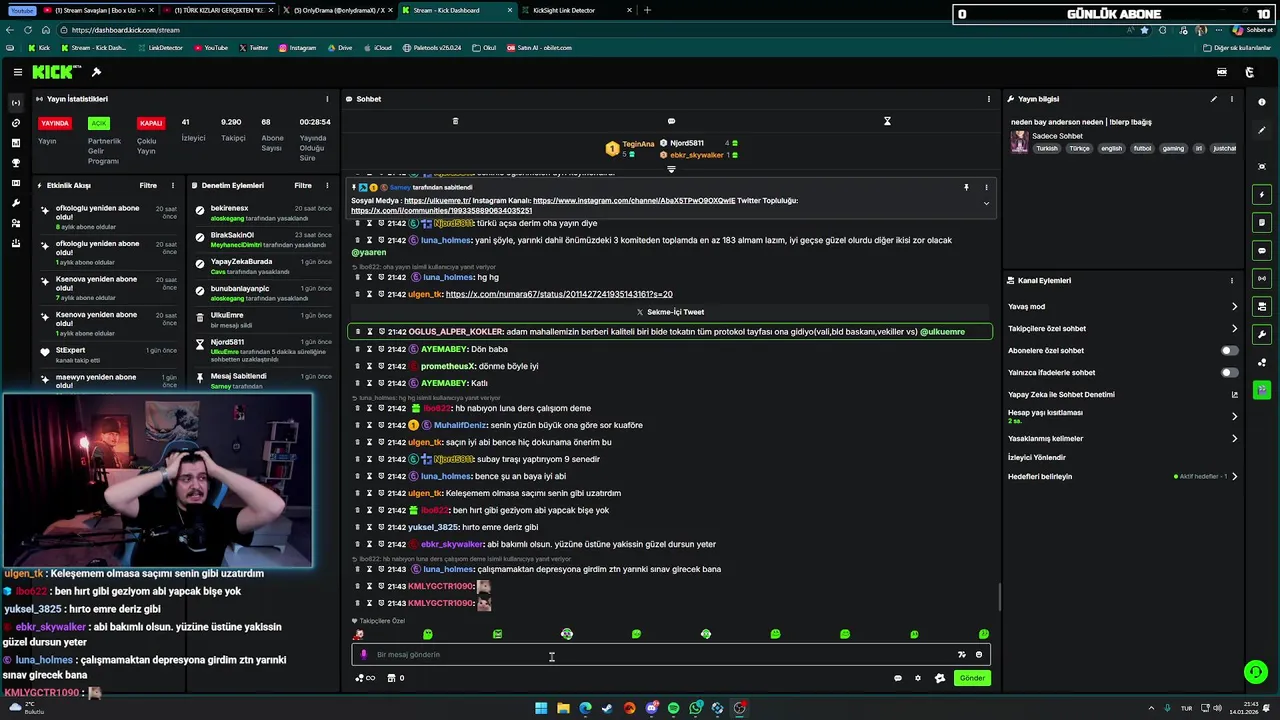Open Discord from the Windows taskbar
This screenshot has width=1280, height=720.
coord(651,708)
